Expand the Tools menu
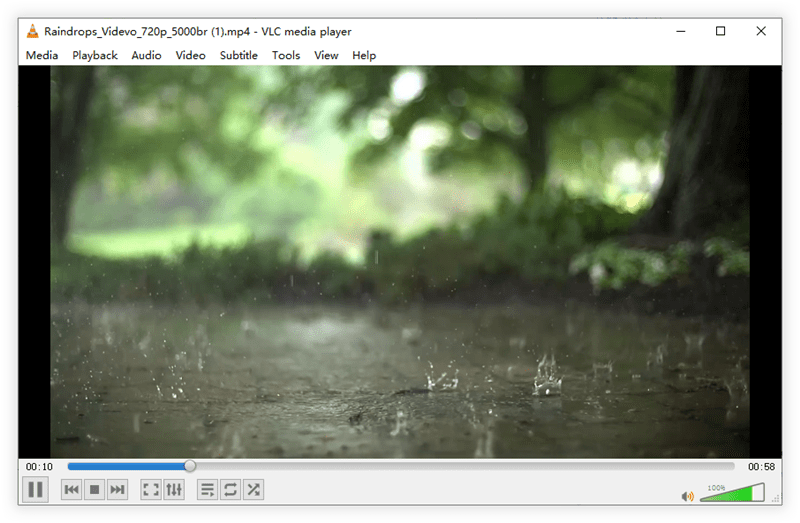The width and height of the screenshot is (800, 523). [x=286, y=55]
